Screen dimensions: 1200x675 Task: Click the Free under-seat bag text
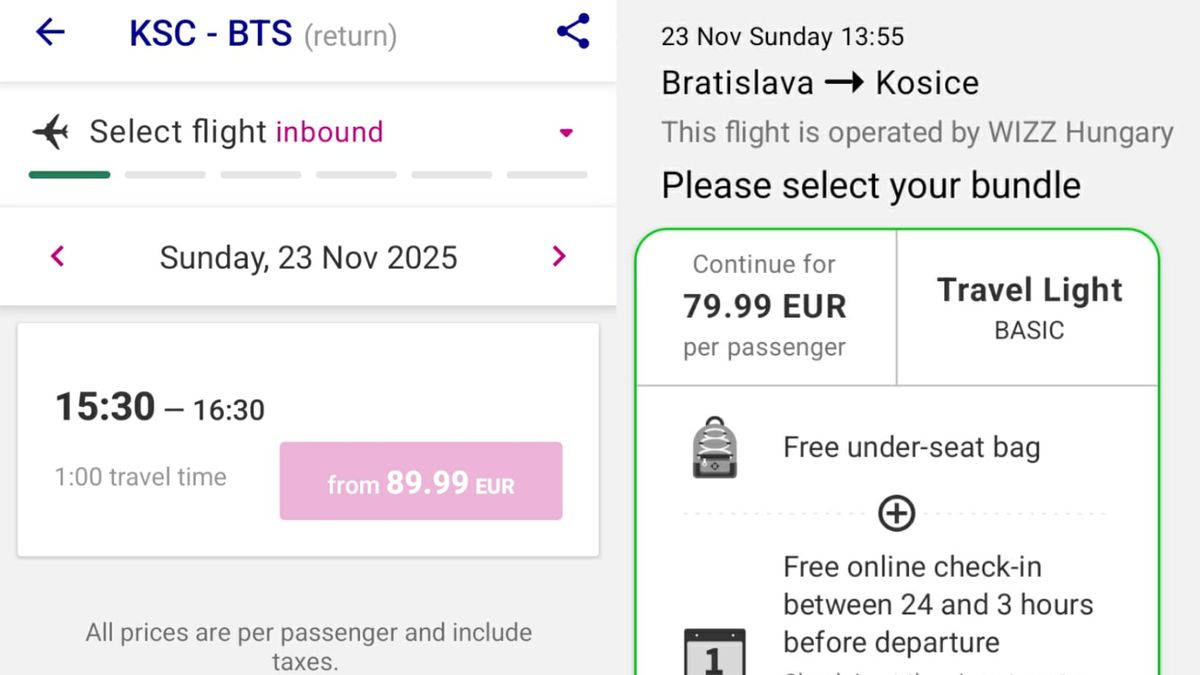click(x=911, y=447)
